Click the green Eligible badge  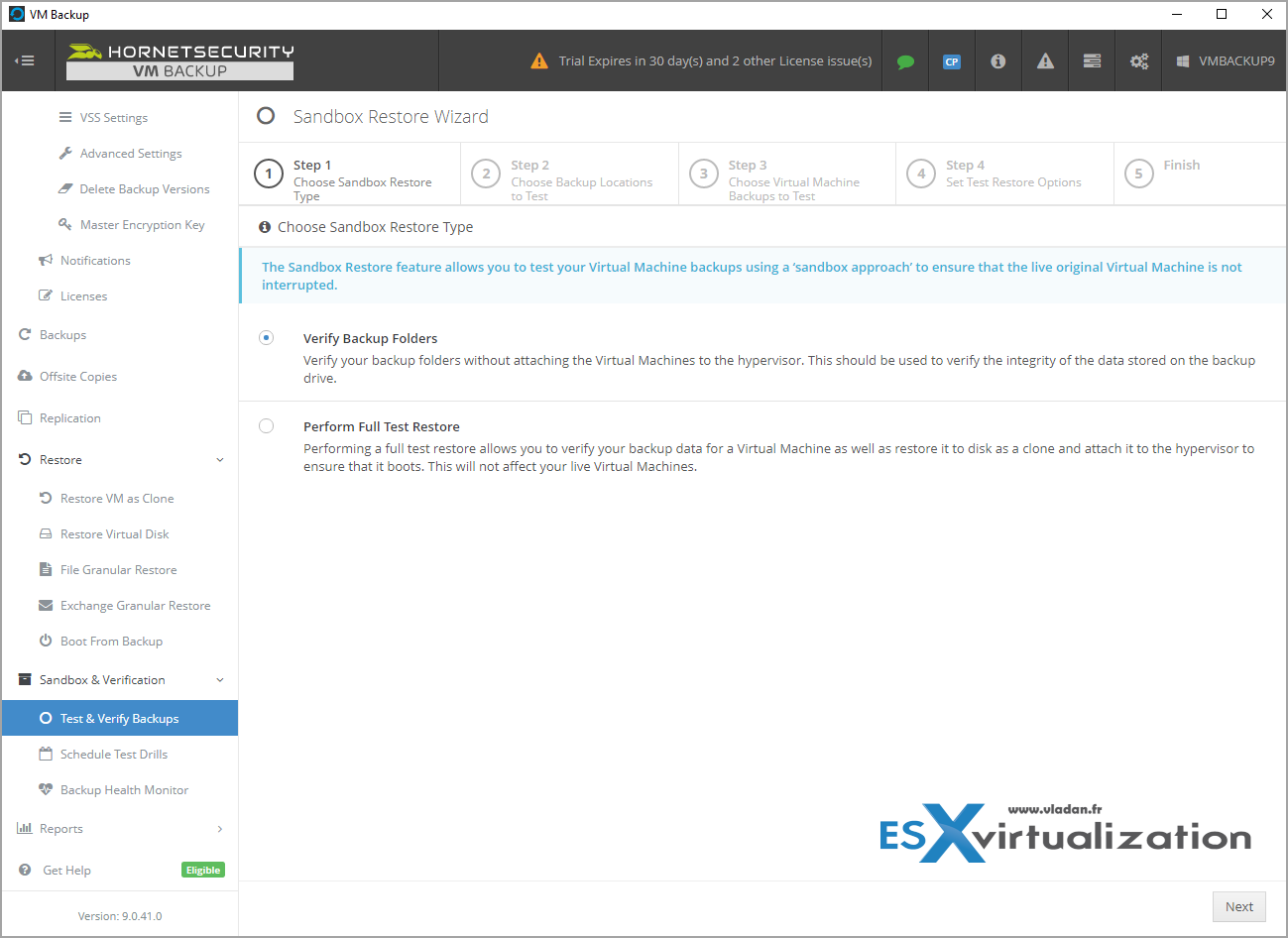[x=203, y=870]
